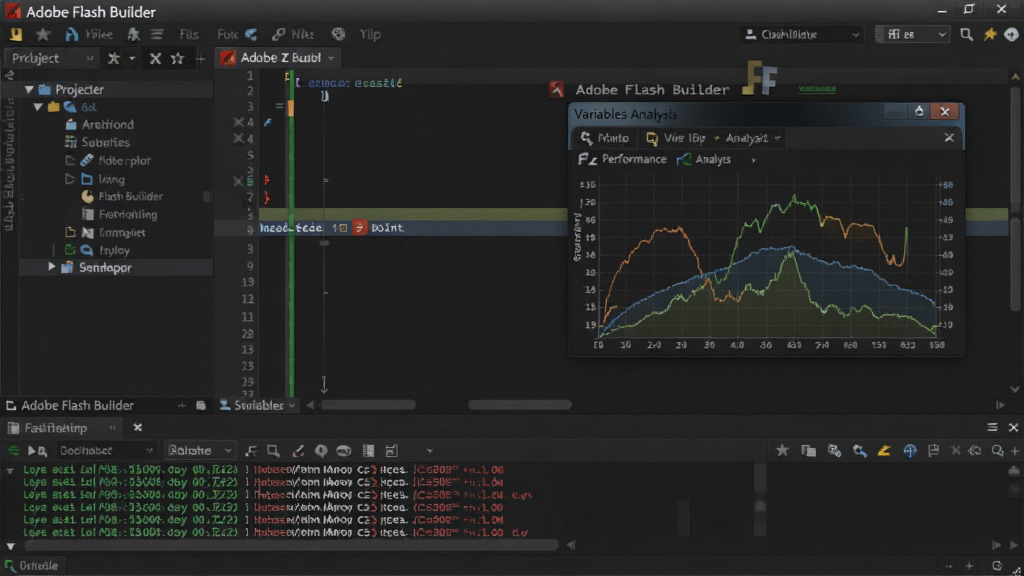The height and width of the screenshot is (576, 1024).
Task: Close the Fasifieitirp console tab
Action: click(137, 427)
